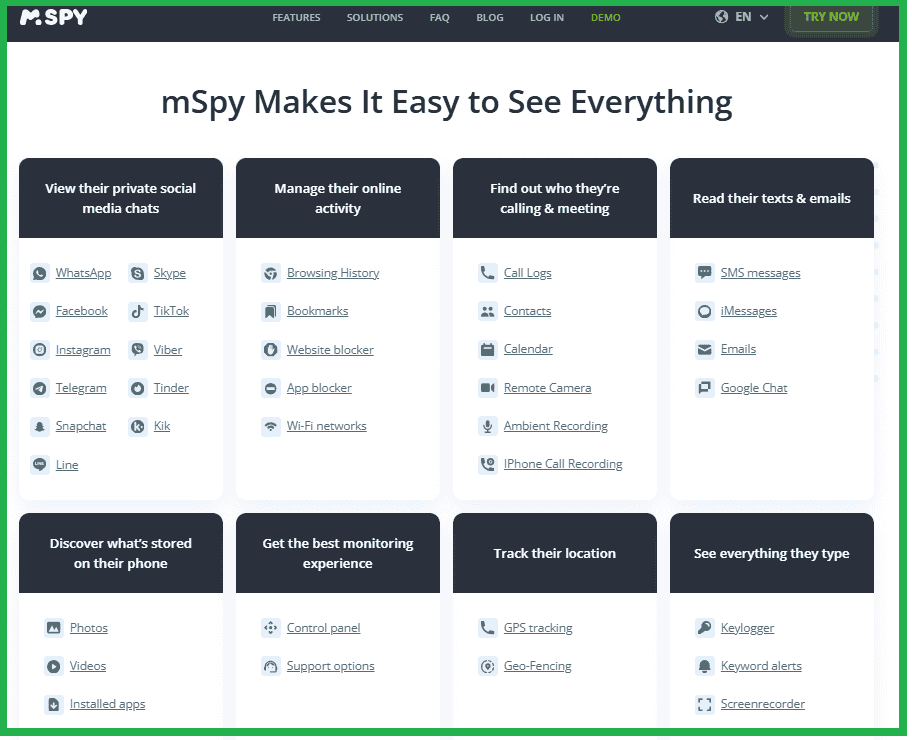Click the Photos picture icon
The image size is (912, 740).
[x=54, y=628]
